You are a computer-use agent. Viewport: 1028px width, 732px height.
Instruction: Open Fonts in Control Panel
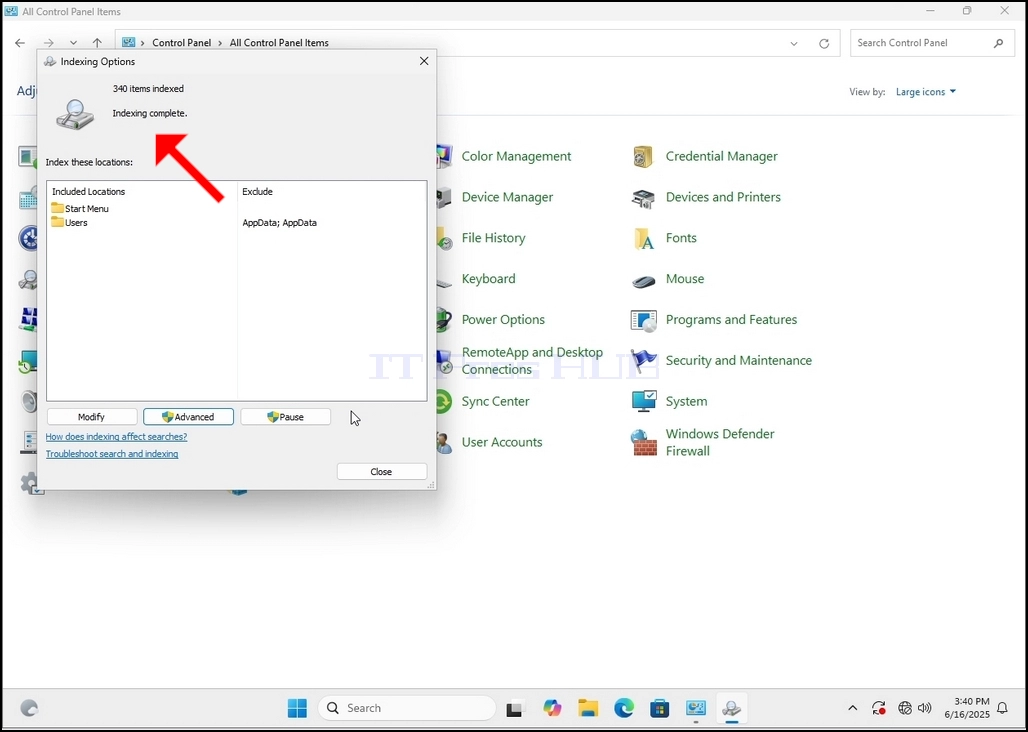pos(681,238)
